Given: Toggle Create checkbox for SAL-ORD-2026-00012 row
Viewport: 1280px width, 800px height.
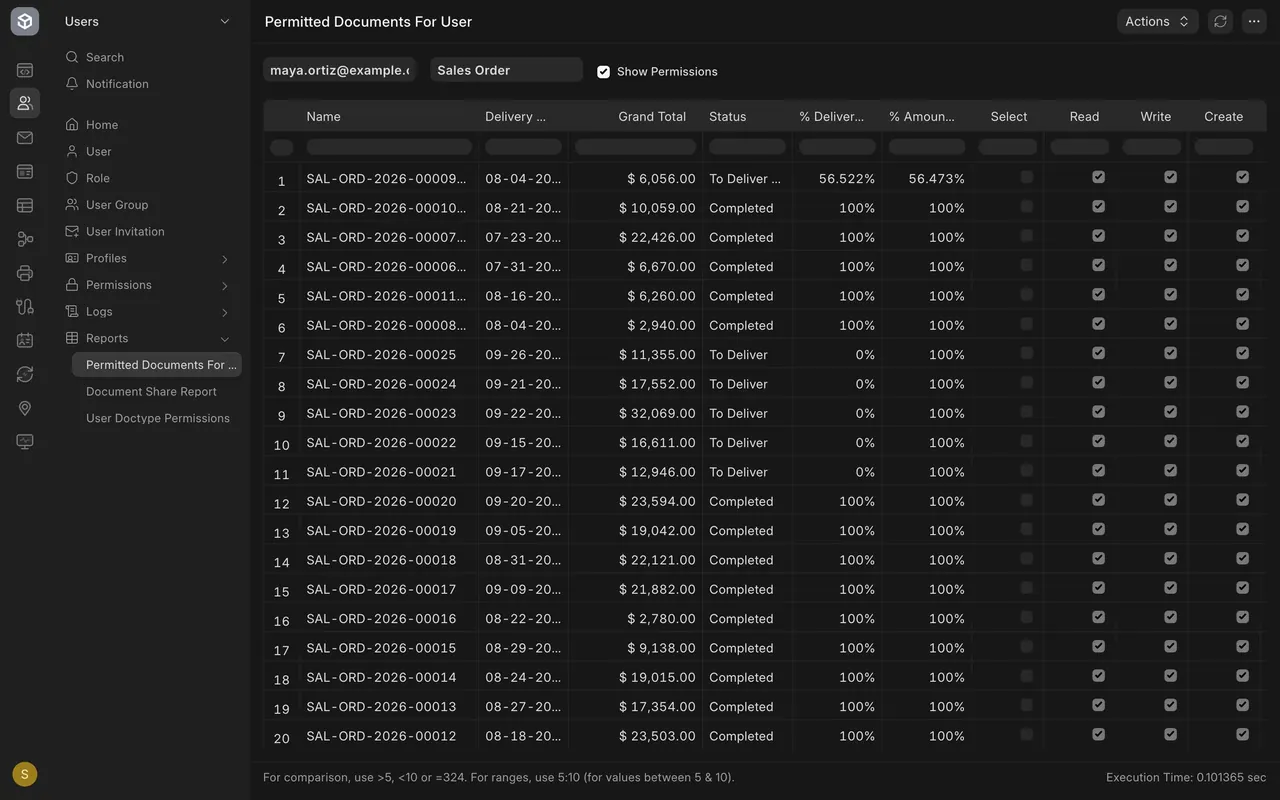Looking at the screenshot, I should point(1242,734).
